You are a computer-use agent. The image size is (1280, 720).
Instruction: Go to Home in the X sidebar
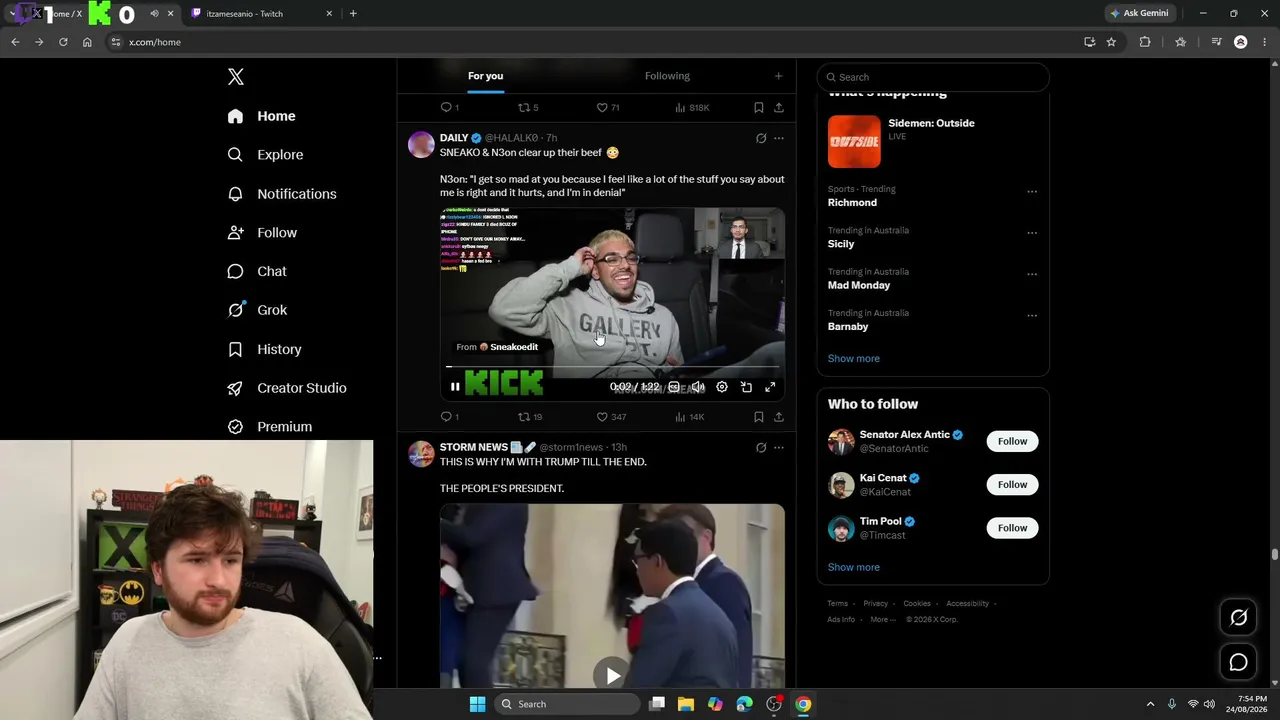(x=261, y=116)
